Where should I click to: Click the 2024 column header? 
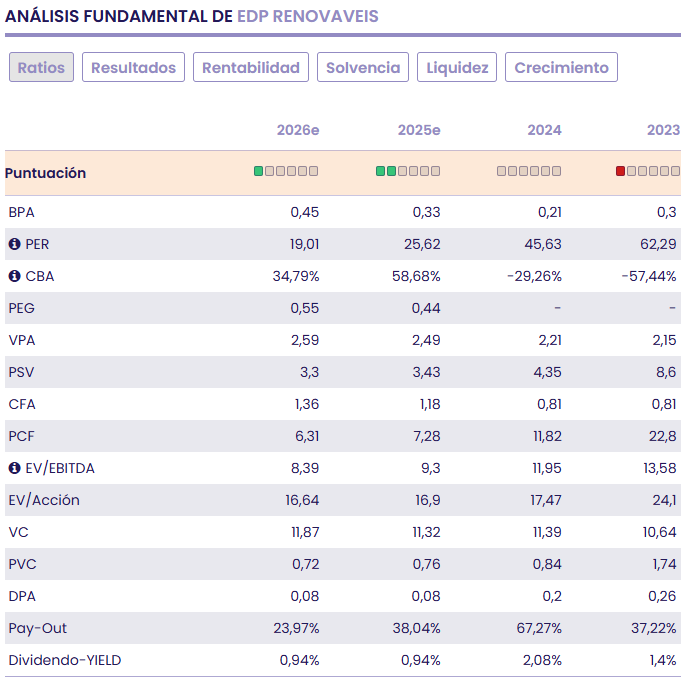tap(544, 130)
